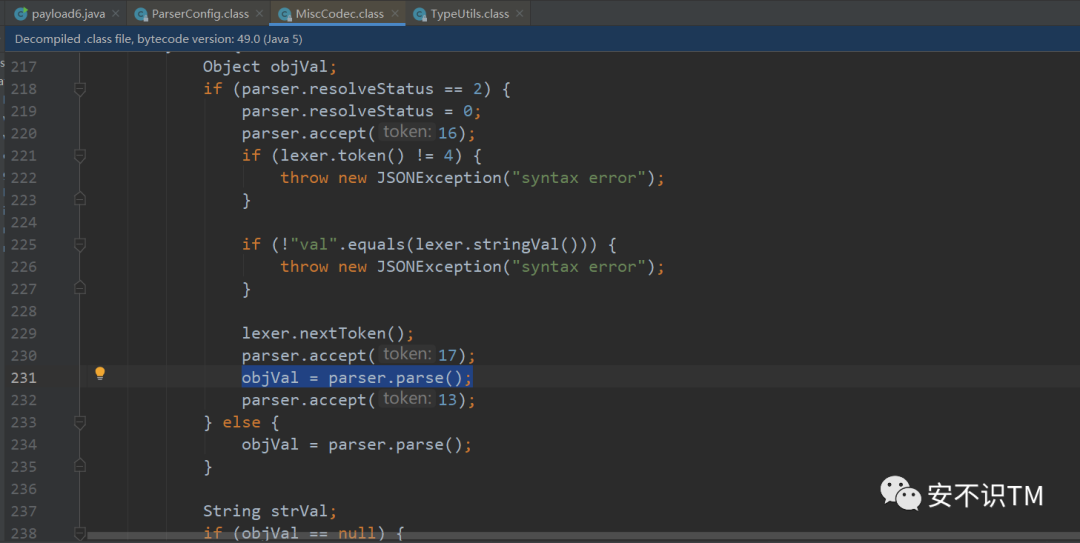Collapse the code block at line 218

(80, 89)
